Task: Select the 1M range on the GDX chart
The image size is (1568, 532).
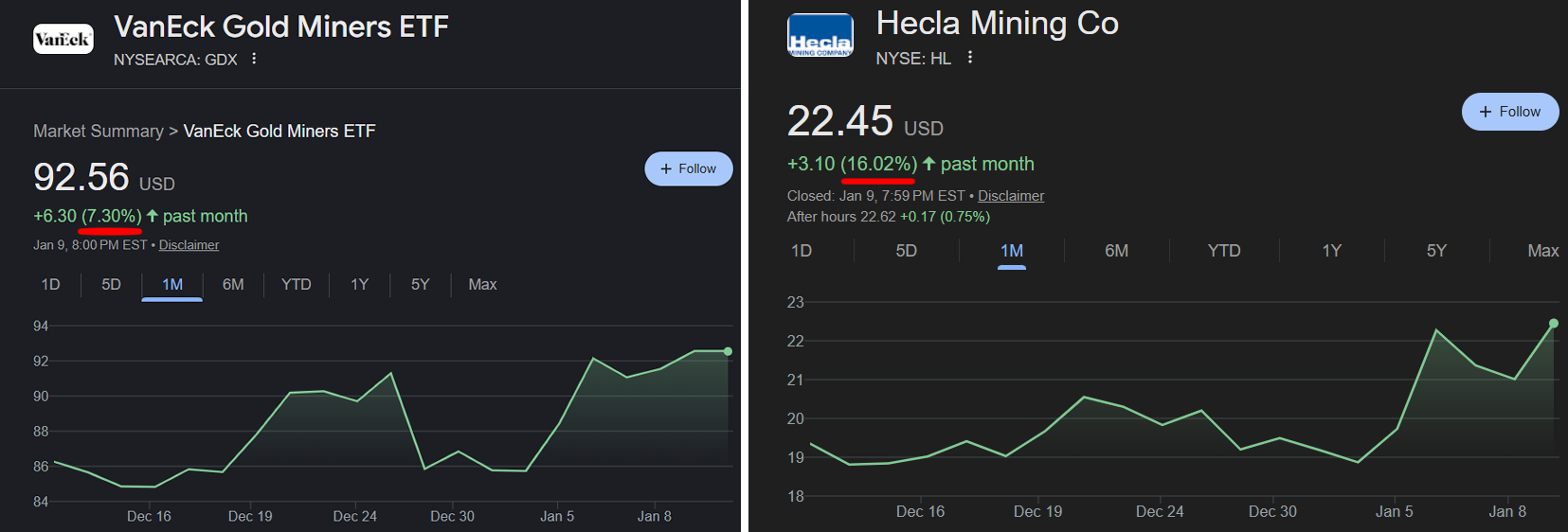Action: (172, 285)
